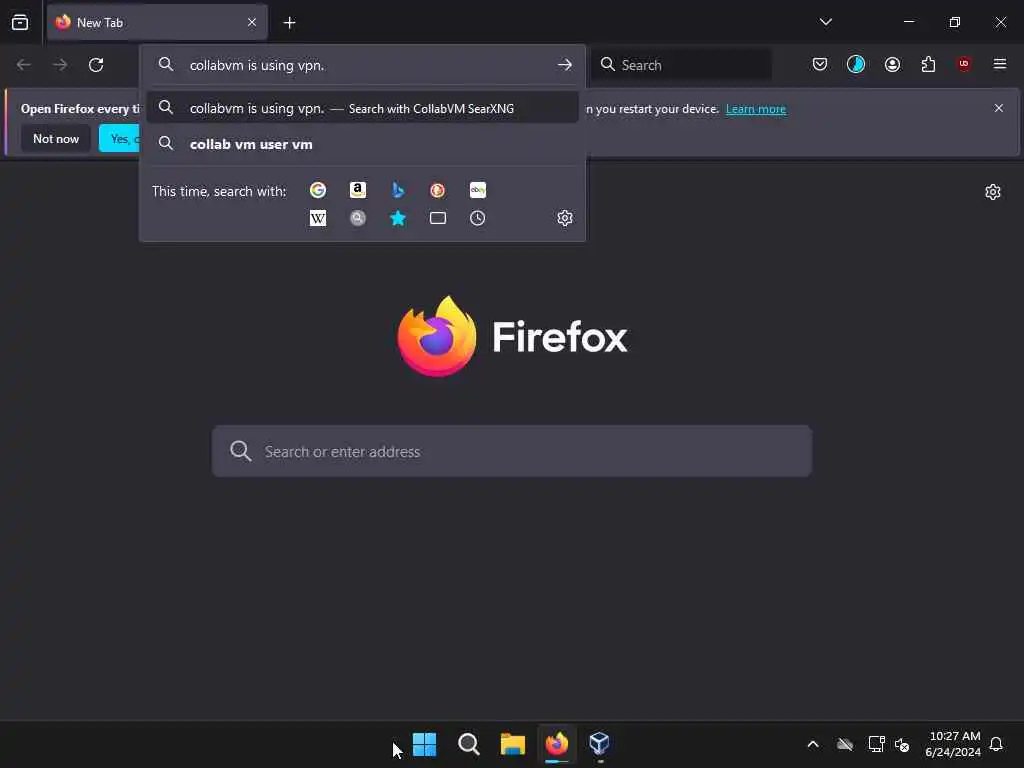This screenshot has height=768, width=1024.
Task: Open the OneDrive tray icon
Action: (845, 744)
